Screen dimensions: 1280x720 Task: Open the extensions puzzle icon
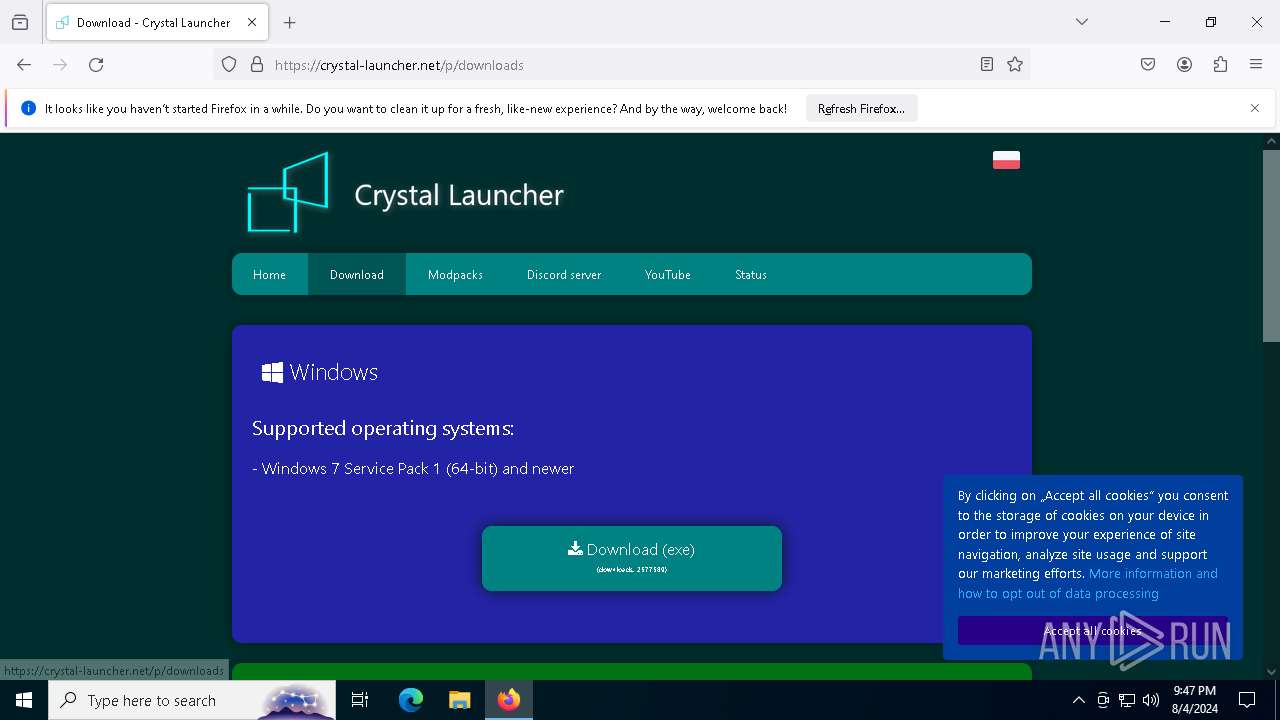(1220, 65)
